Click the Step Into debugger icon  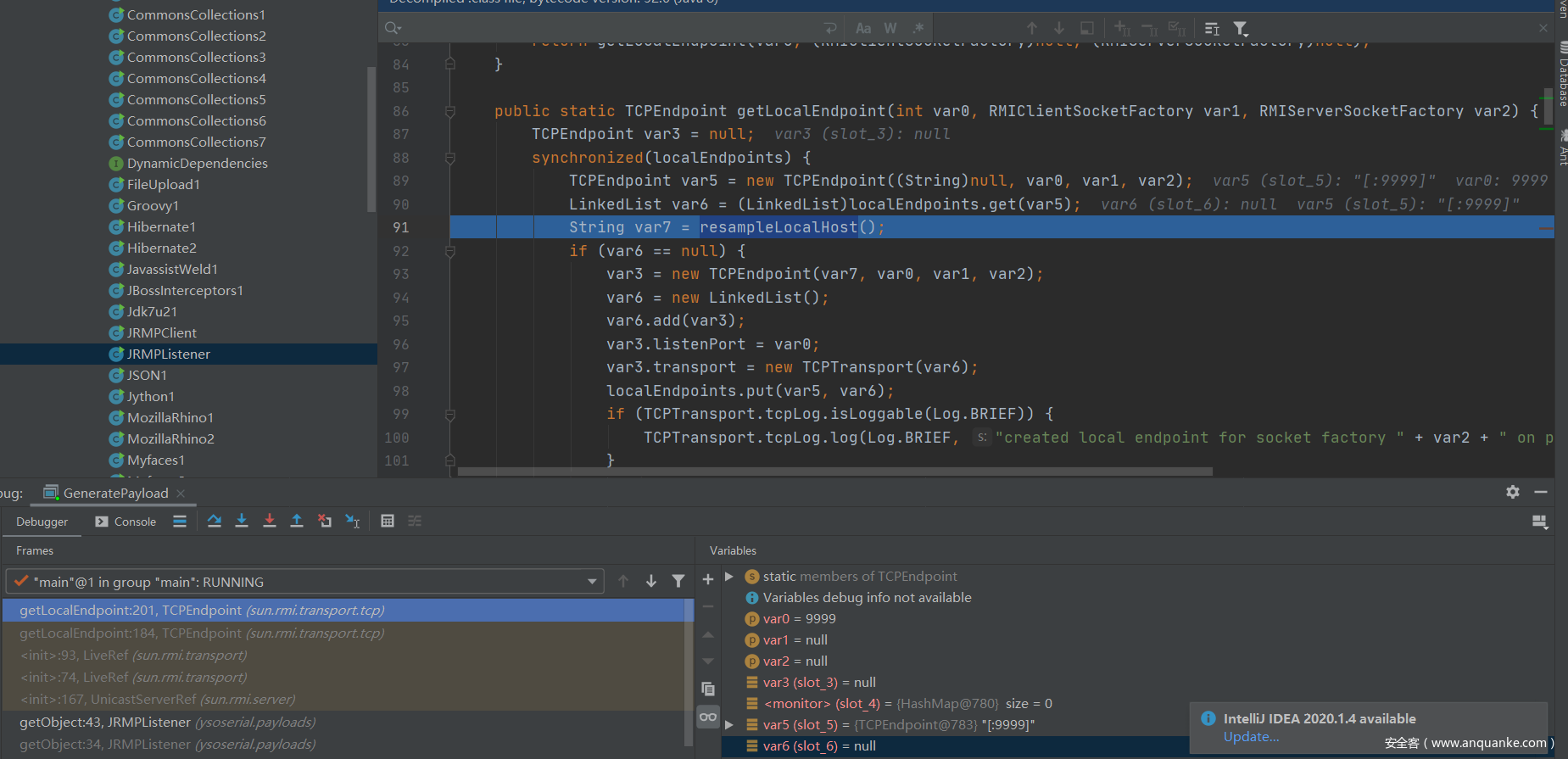[x=242, y=521]
